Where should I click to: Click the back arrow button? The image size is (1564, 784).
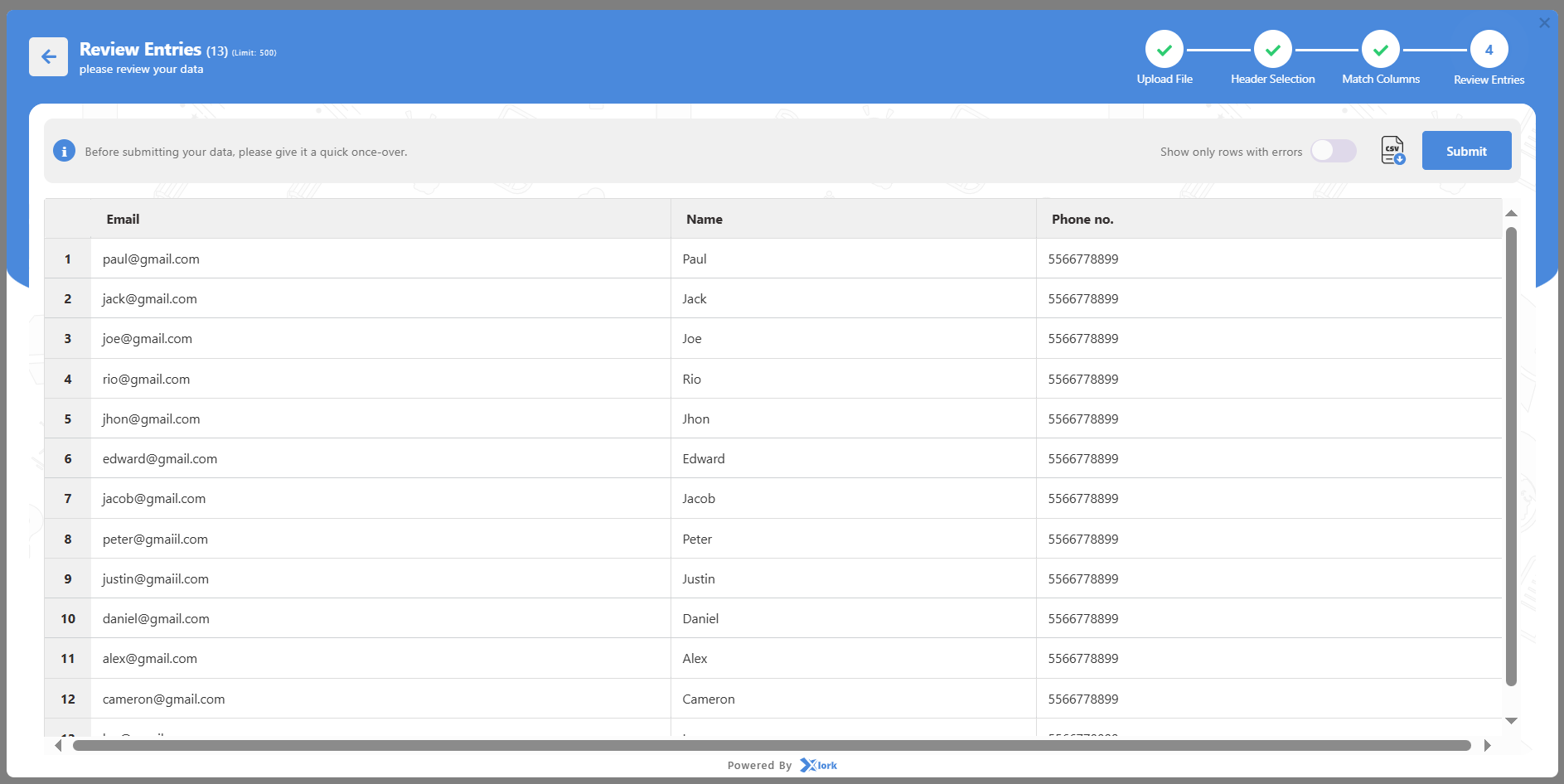coord(48,57)
